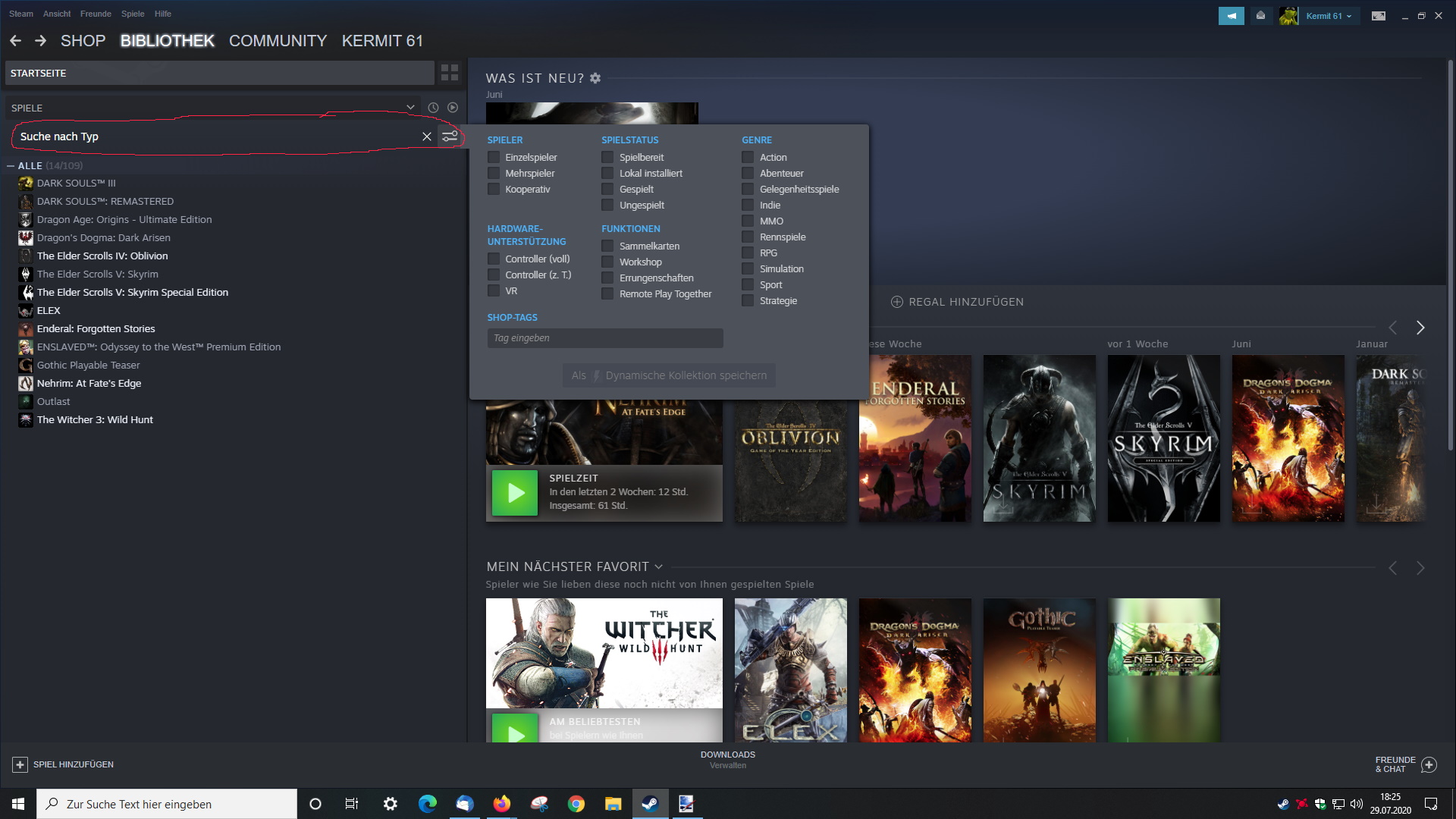This screenshot has width=1456, height=819.
Task: Click the grid view icon next to Startseite
Action: point(450,73)
